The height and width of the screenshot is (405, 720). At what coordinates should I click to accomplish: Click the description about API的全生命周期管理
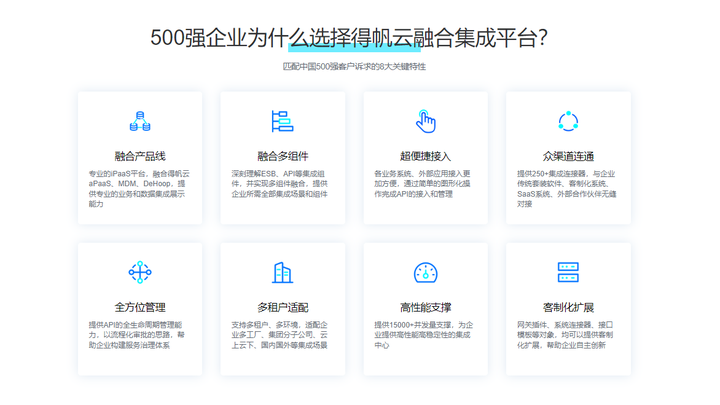coord(137,335)
